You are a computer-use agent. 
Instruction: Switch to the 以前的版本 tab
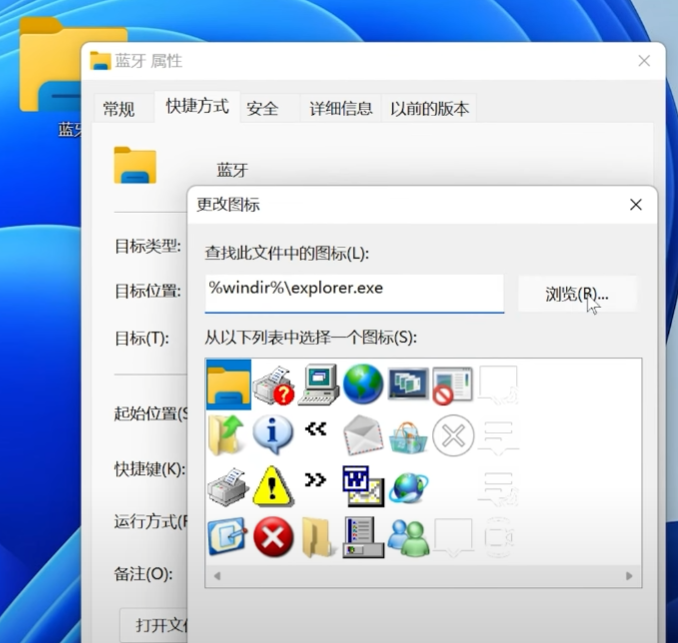click(x=429, y=109)
